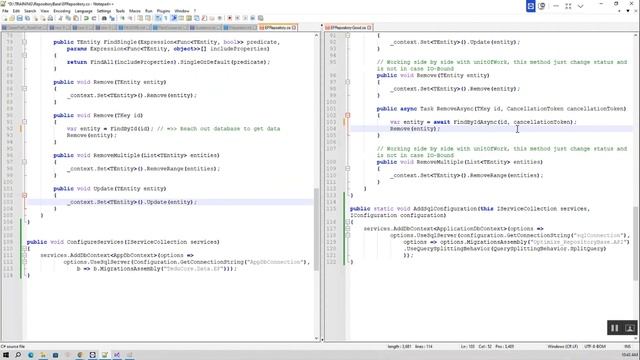Click the 'await FindByIdAsync' line in the right pane
This screenshot has width=640, height=360.
click(483, 122)
